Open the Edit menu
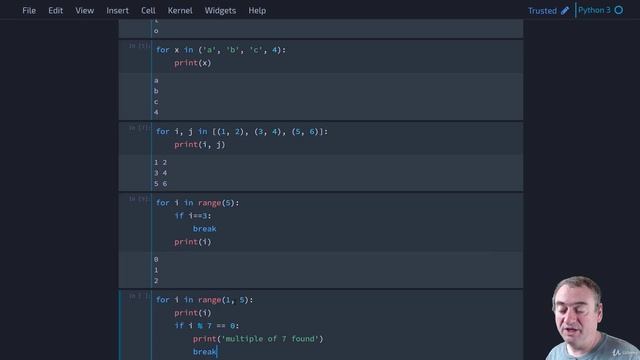 coord(56,11)
